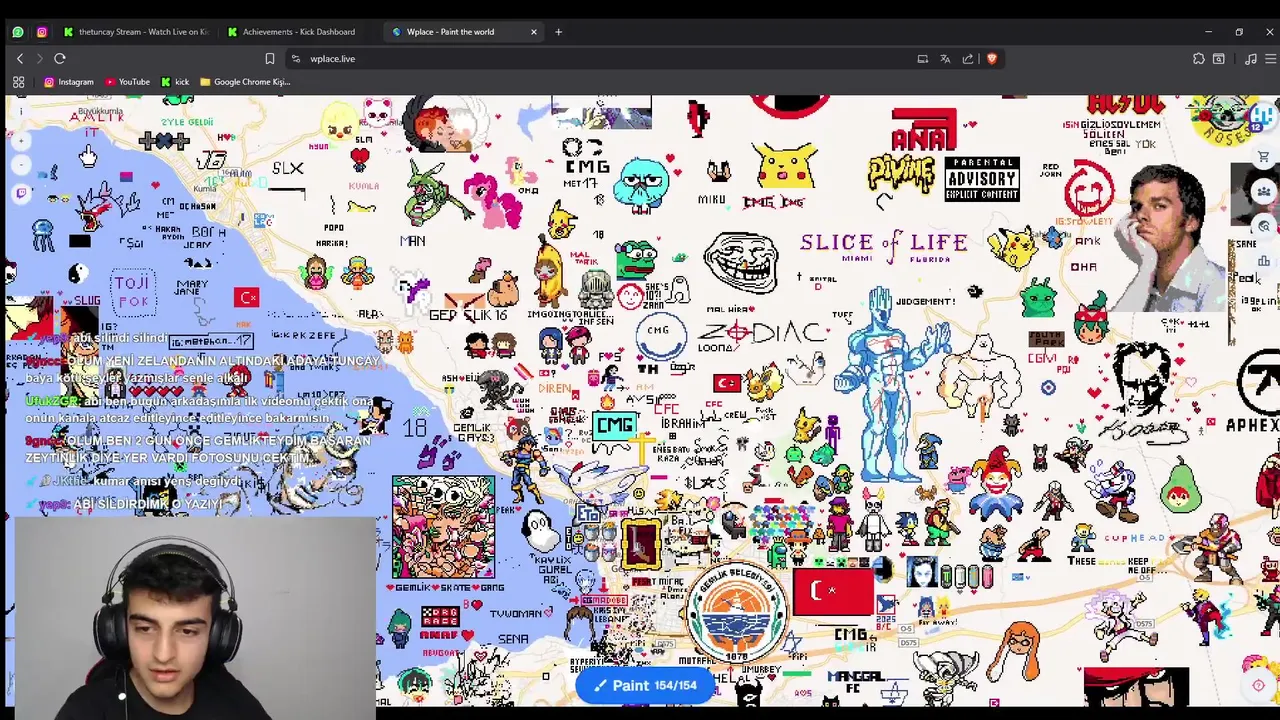
Task: Open the Wplace store cart icon
Action: coord(1264,157)
